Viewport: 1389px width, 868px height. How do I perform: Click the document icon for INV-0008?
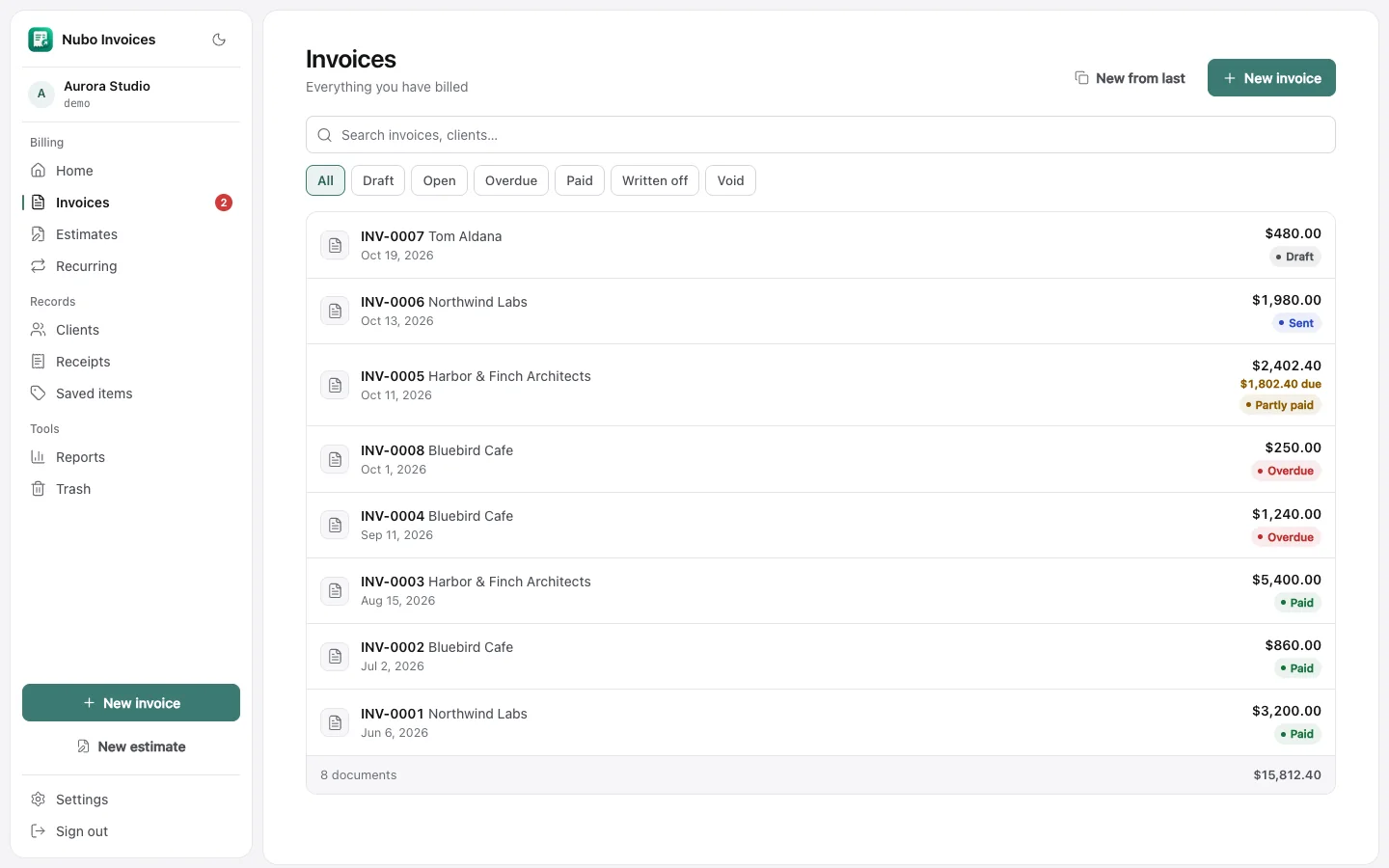pos(335,460)
